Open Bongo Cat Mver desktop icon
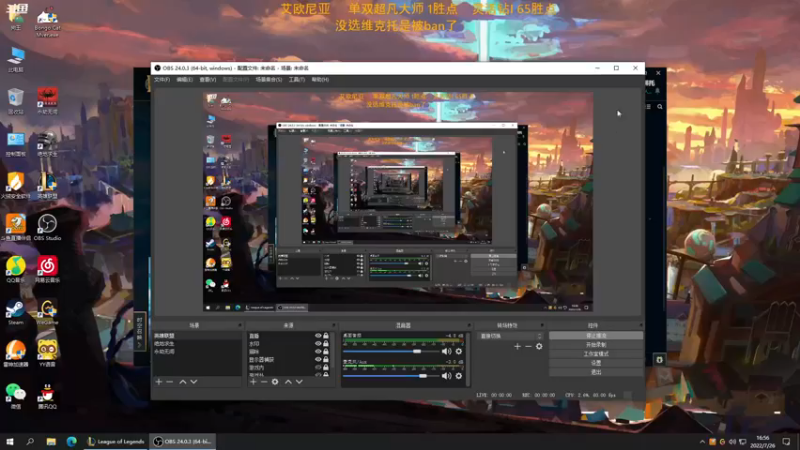 pos(47,23)
